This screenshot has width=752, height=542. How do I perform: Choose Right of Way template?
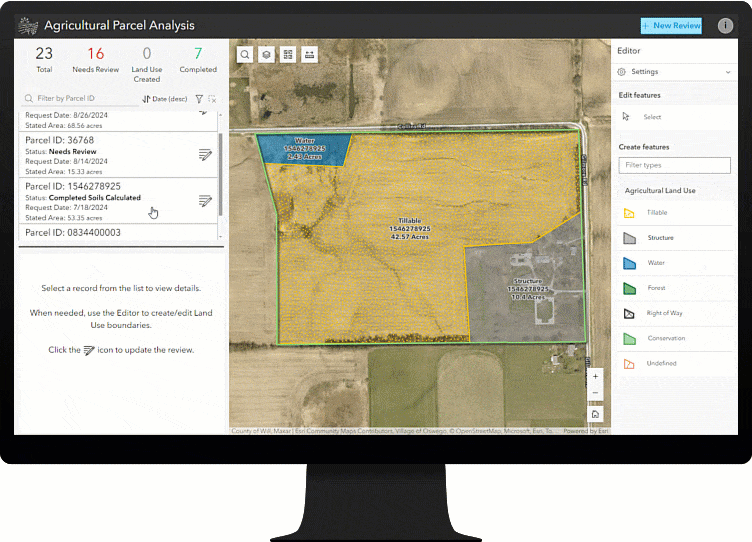pos(674,313)
